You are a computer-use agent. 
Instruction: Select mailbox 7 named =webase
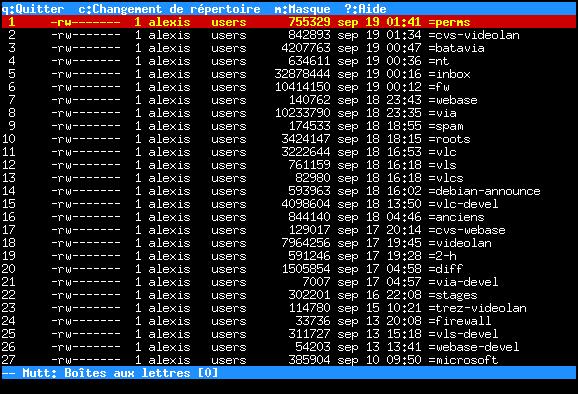click(x=289, y=100)
